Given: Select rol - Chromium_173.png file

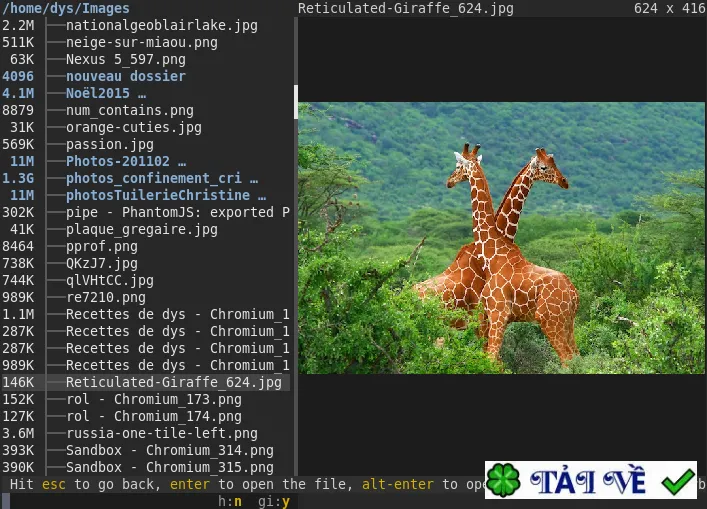Looking at the screenshot, I should tap(154, 399).
